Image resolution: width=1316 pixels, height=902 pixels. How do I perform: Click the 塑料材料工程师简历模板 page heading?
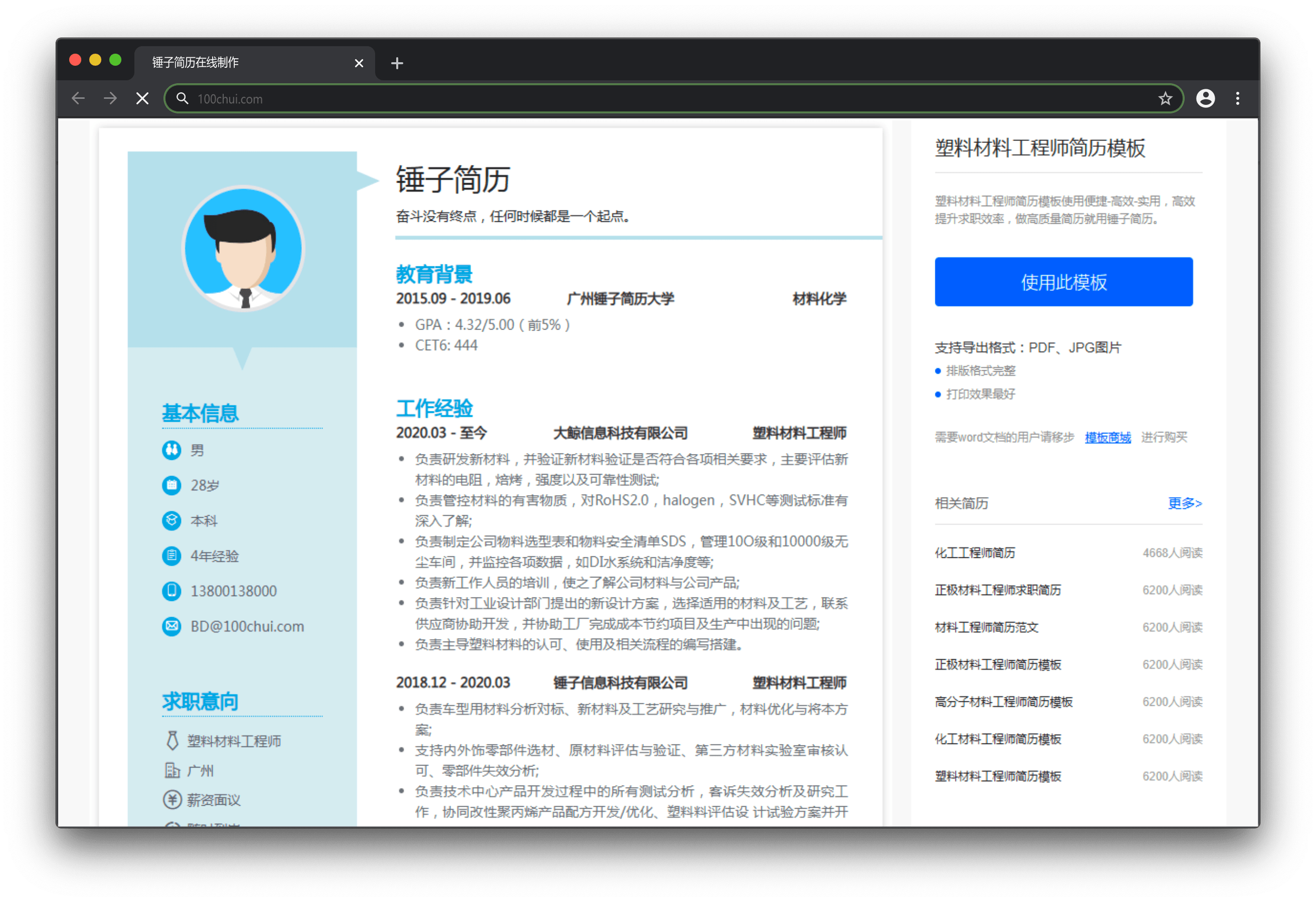[1040, 148]
